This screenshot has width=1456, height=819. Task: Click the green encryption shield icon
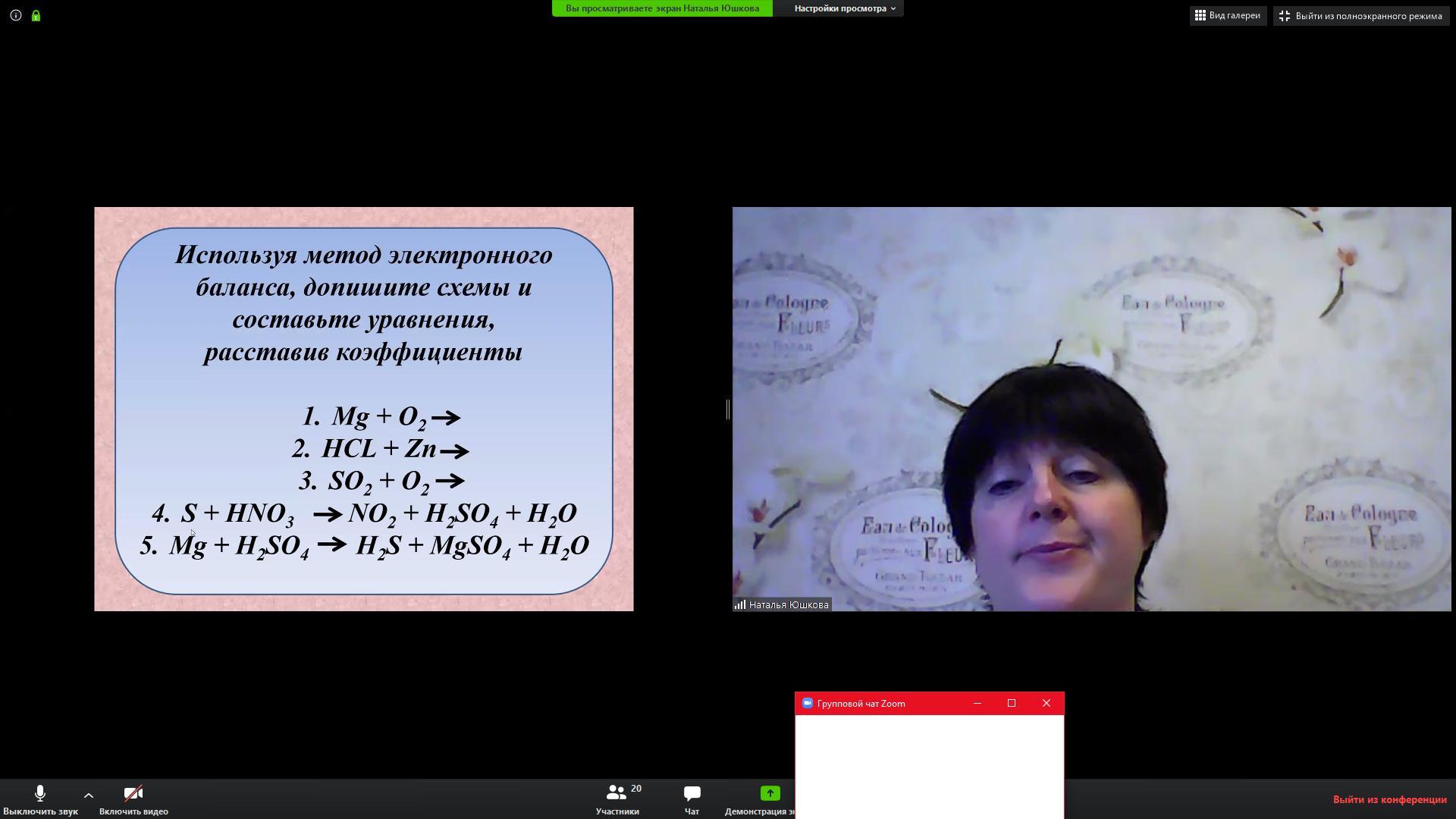tap(36, 15)
